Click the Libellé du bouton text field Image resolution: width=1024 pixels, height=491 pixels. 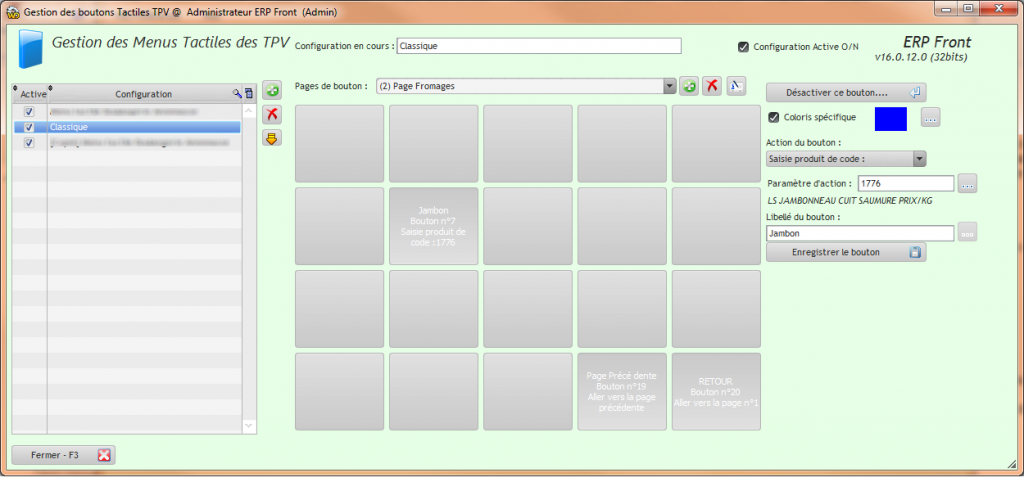pos(859,233)
